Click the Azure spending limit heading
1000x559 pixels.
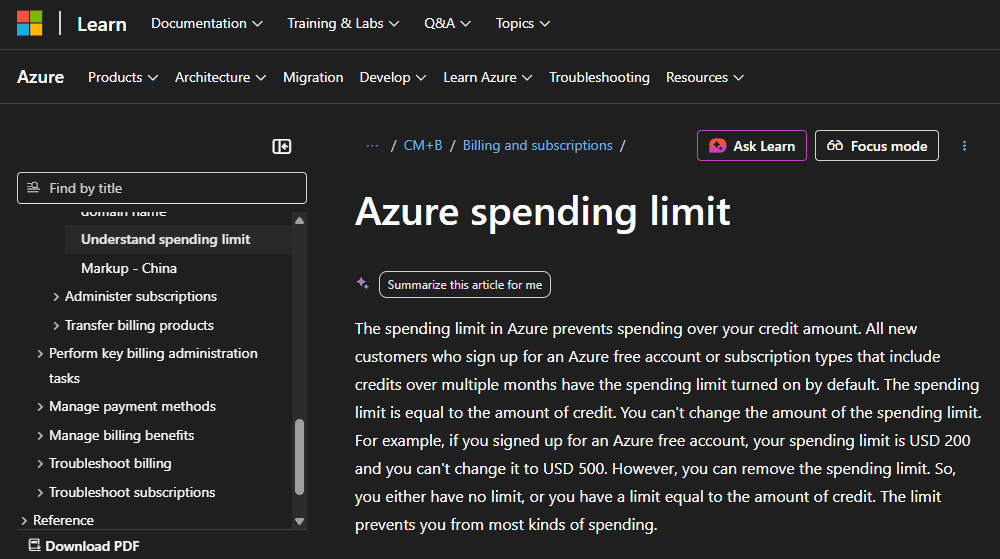(543, 212)
